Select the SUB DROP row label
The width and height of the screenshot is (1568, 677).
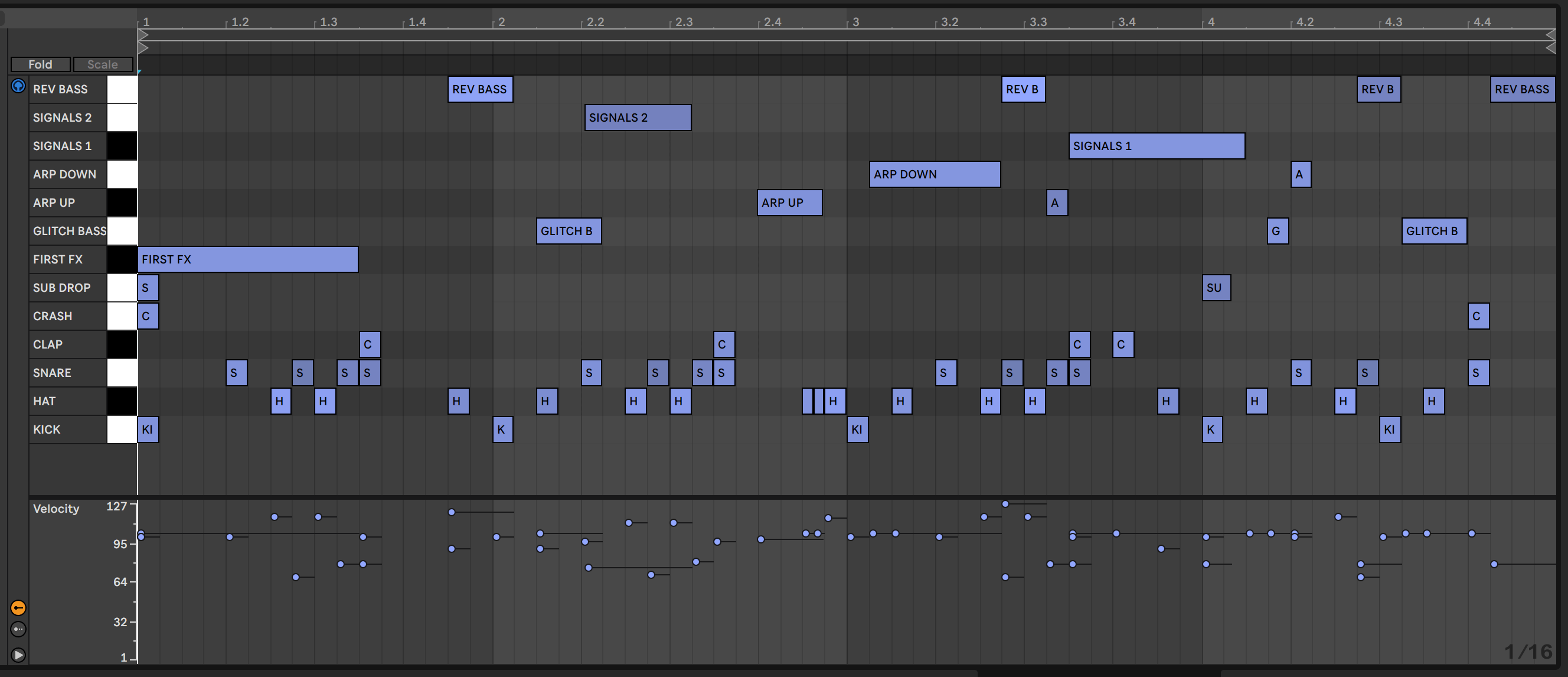[61, 288]
